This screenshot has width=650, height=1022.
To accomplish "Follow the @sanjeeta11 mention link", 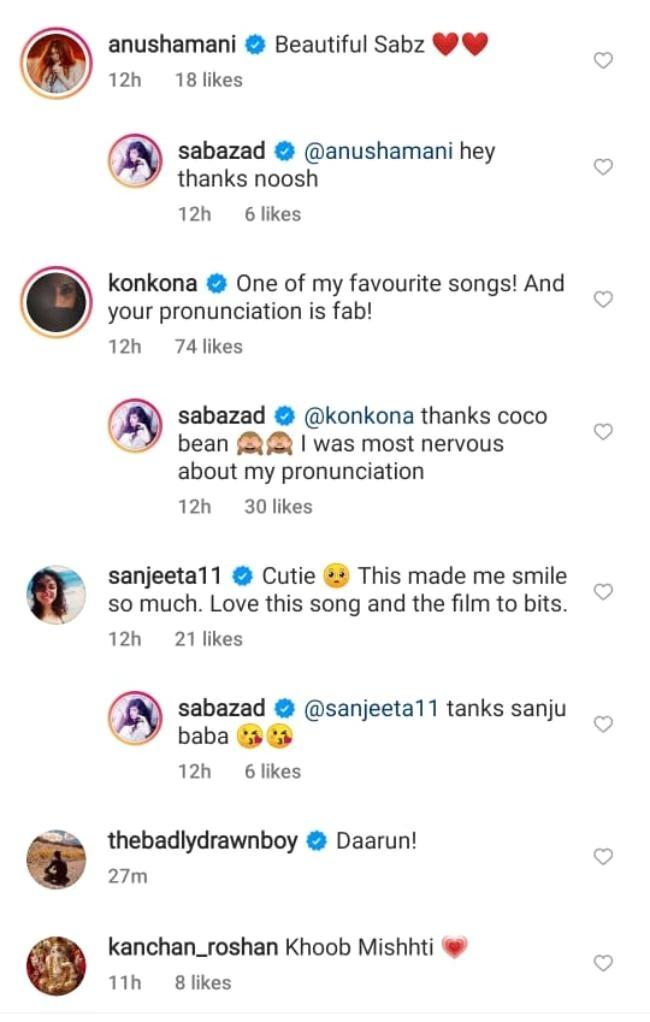I will tap(369, 709).
